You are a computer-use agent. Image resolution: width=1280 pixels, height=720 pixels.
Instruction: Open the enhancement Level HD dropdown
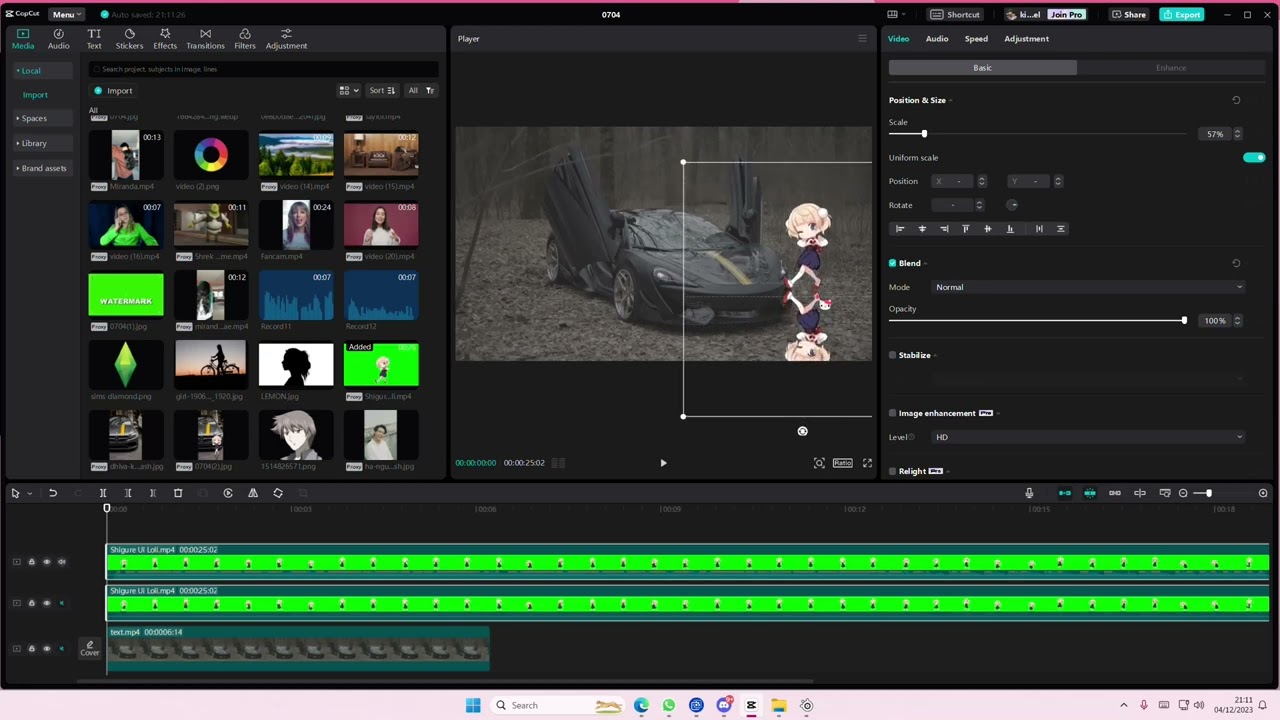(1088, 437)
